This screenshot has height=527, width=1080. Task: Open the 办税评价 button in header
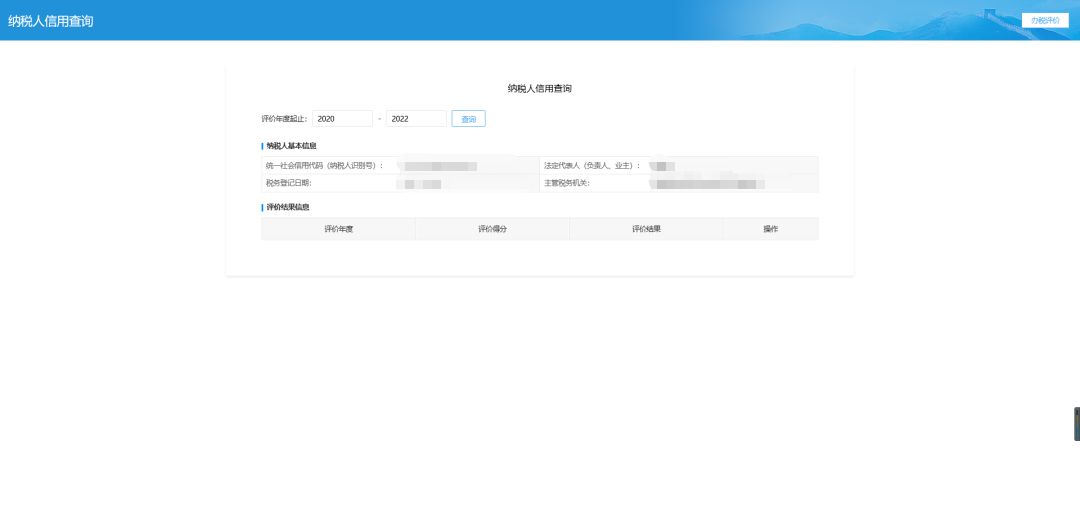(x=1045, y=20)
